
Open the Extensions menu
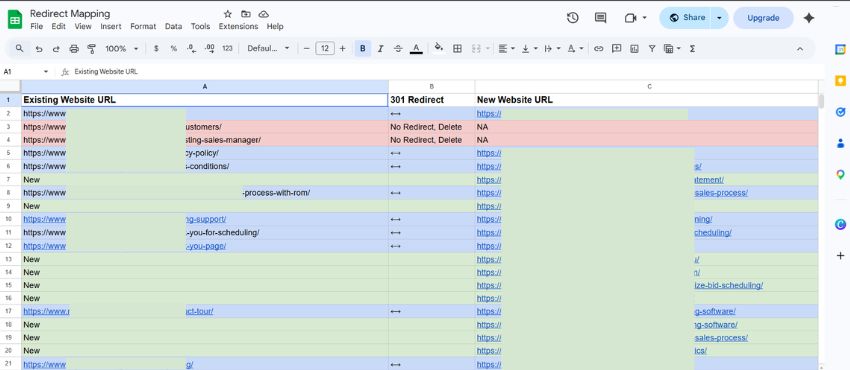point(239,27)
